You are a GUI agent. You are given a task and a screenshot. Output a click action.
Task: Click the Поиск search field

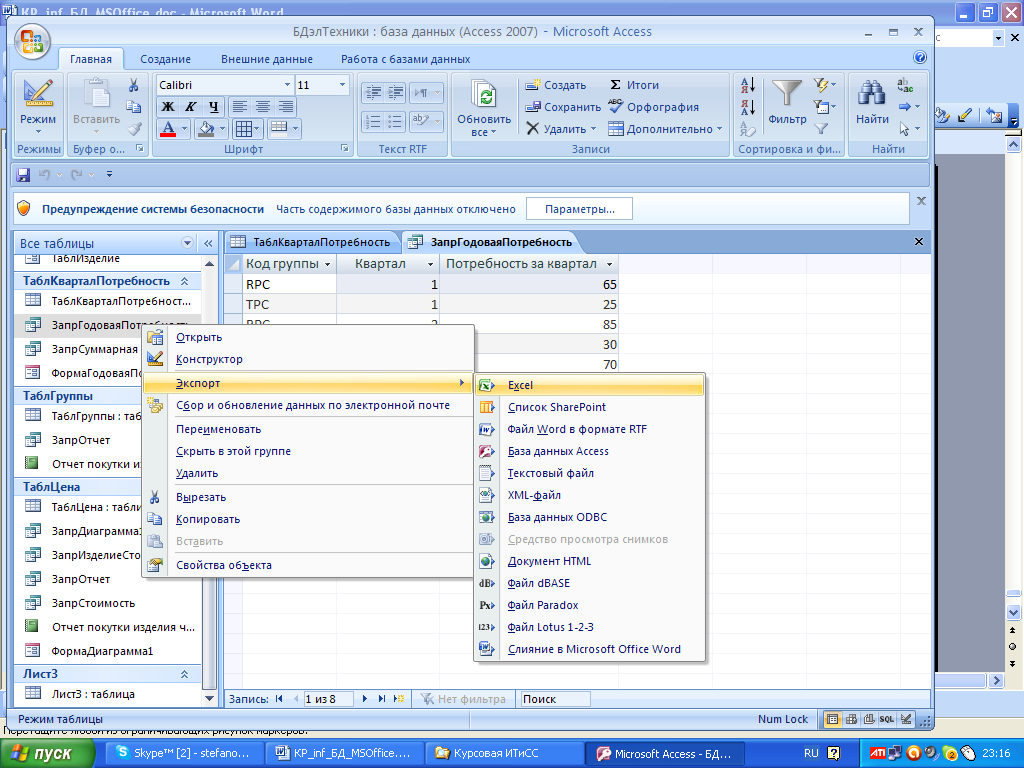tap(554, 699)
